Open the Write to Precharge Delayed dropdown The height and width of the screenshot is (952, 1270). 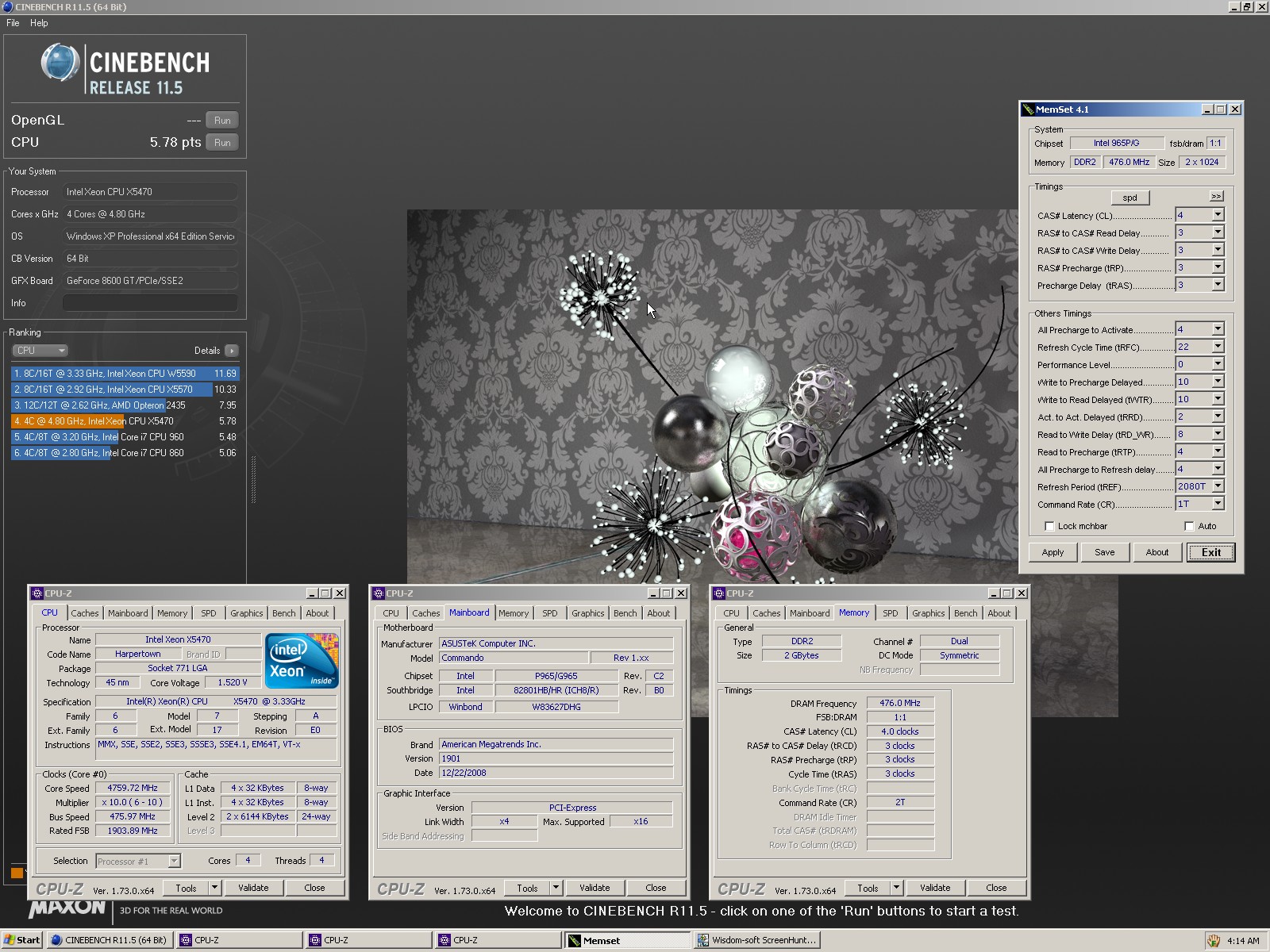pos(1218,382)
